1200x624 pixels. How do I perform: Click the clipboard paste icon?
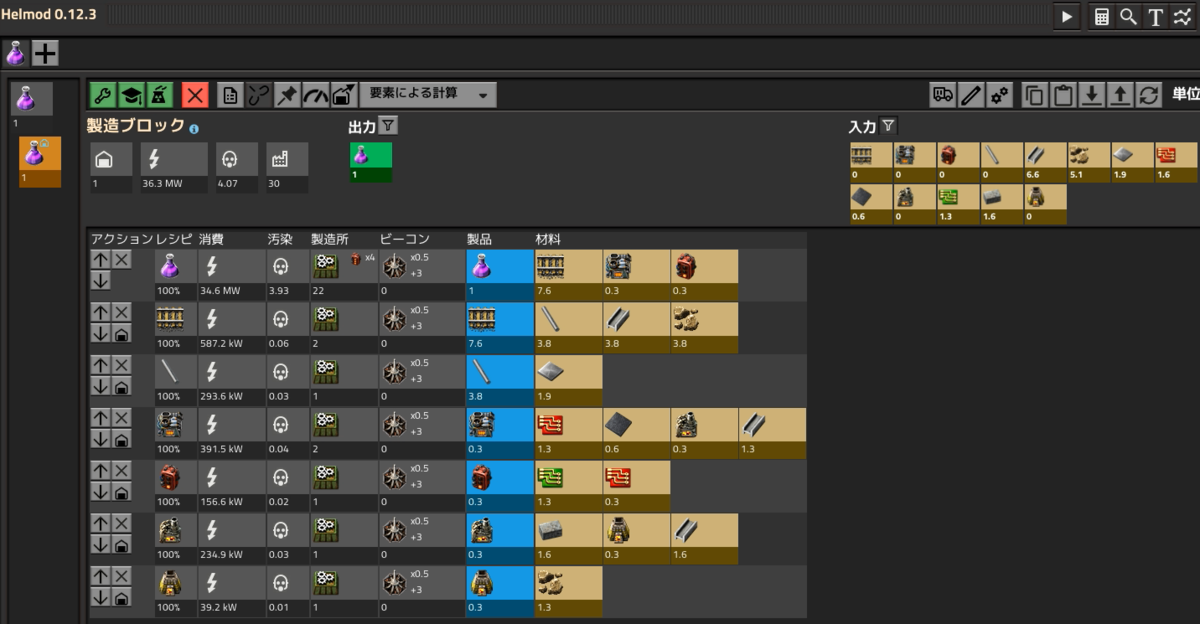click(1063, 95)
